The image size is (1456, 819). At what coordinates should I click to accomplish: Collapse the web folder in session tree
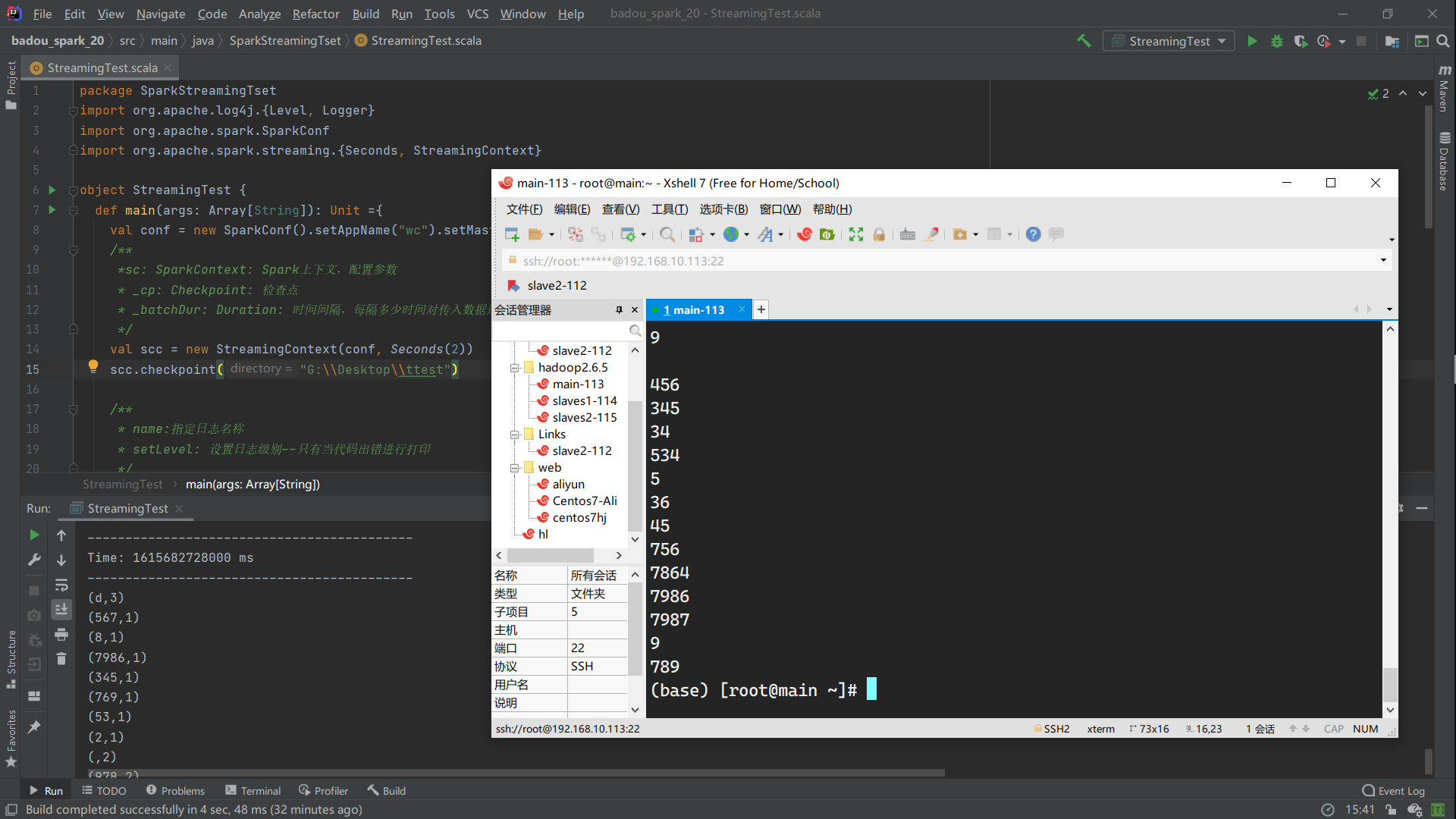tap(514, 468)
